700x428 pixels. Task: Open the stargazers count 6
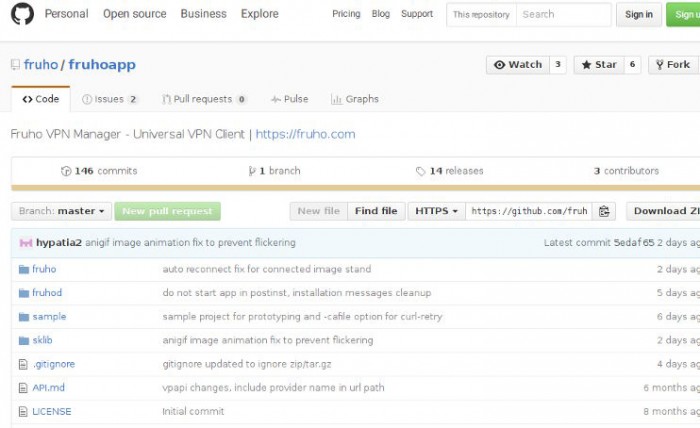tap(633, 65)
